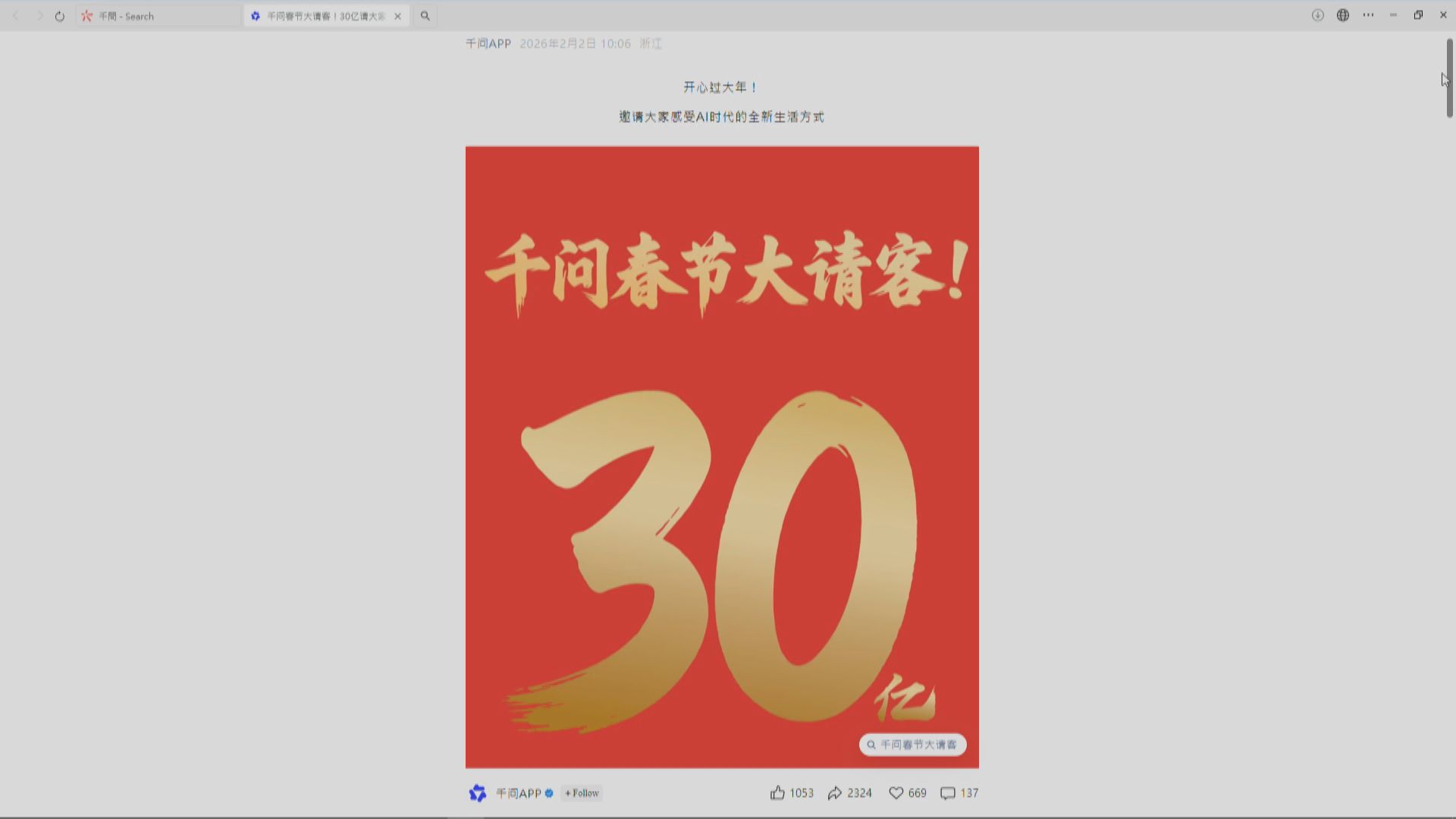Switch to the 千問 - Search tab
Viewport: 1456px width, 819px height.
pyautogui.click(x=152, y=15)
